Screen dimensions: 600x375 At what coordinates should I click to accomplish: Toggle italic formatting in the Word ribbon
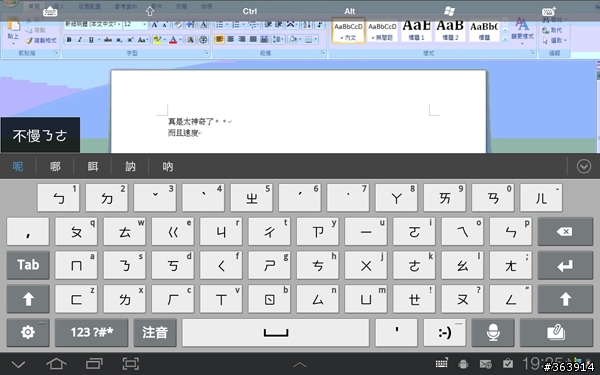point(80,40)
